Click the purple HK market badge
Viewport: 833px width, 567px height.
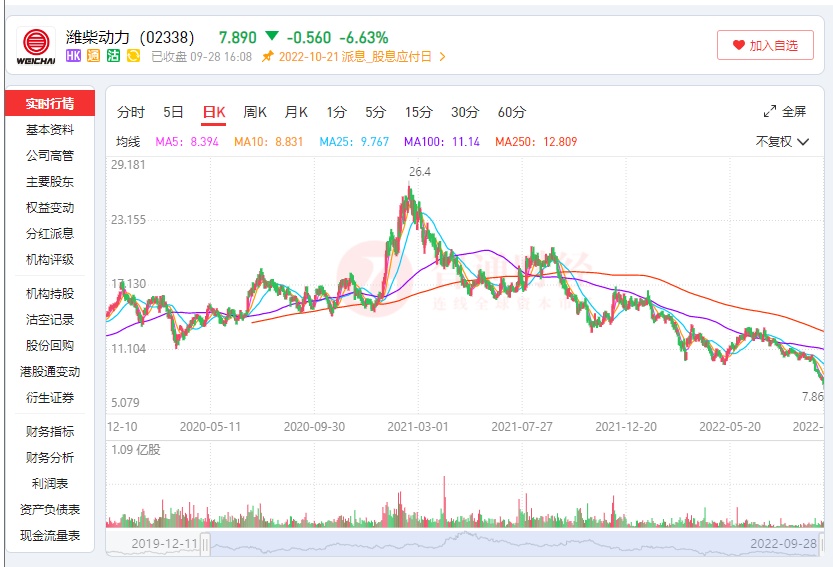coord(73,57)
